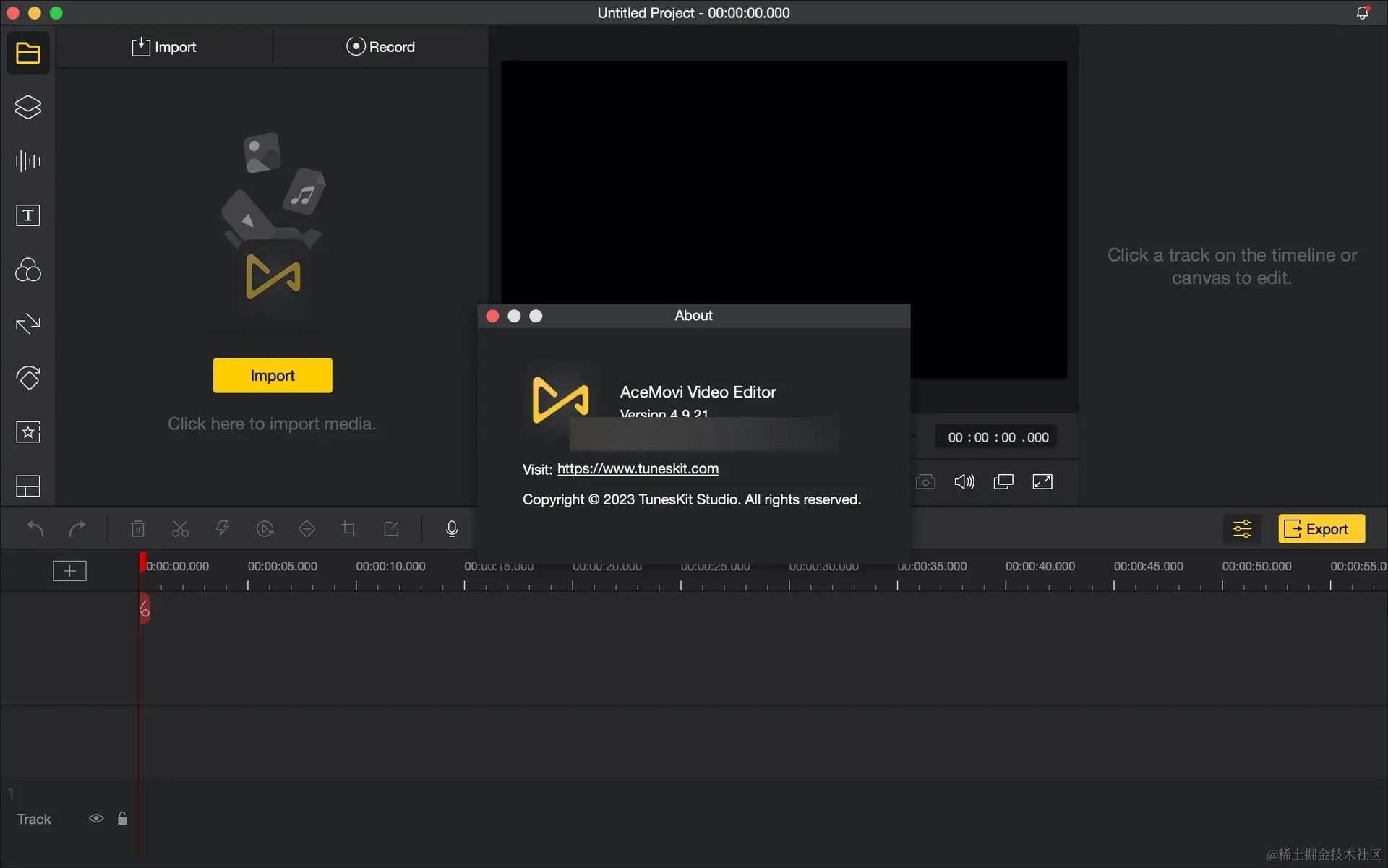Toggle track visibility eye icon
The height and width of the screenshot is (868, 1388).
[x=96, y=818]
